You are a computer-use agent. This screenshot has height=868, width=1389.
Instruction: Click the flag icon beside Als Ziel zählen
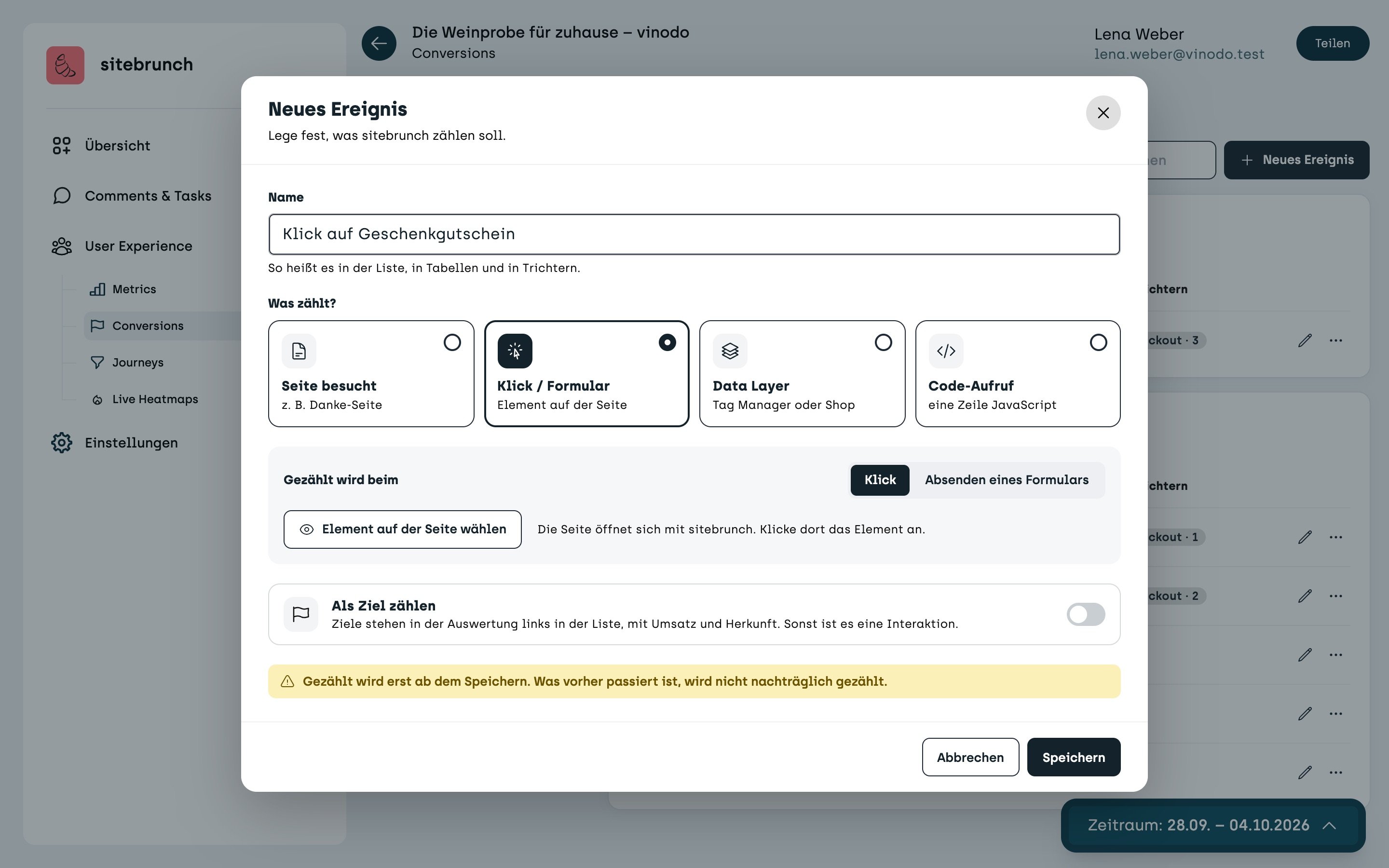301,614
